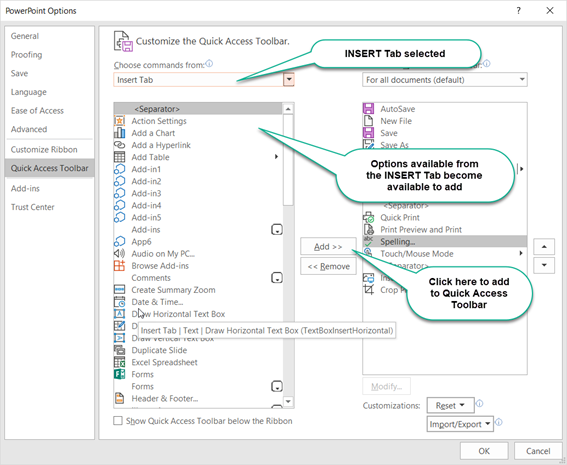Click the Add-in2 icon
The image size is (567, 465).
tap(119, 181)
